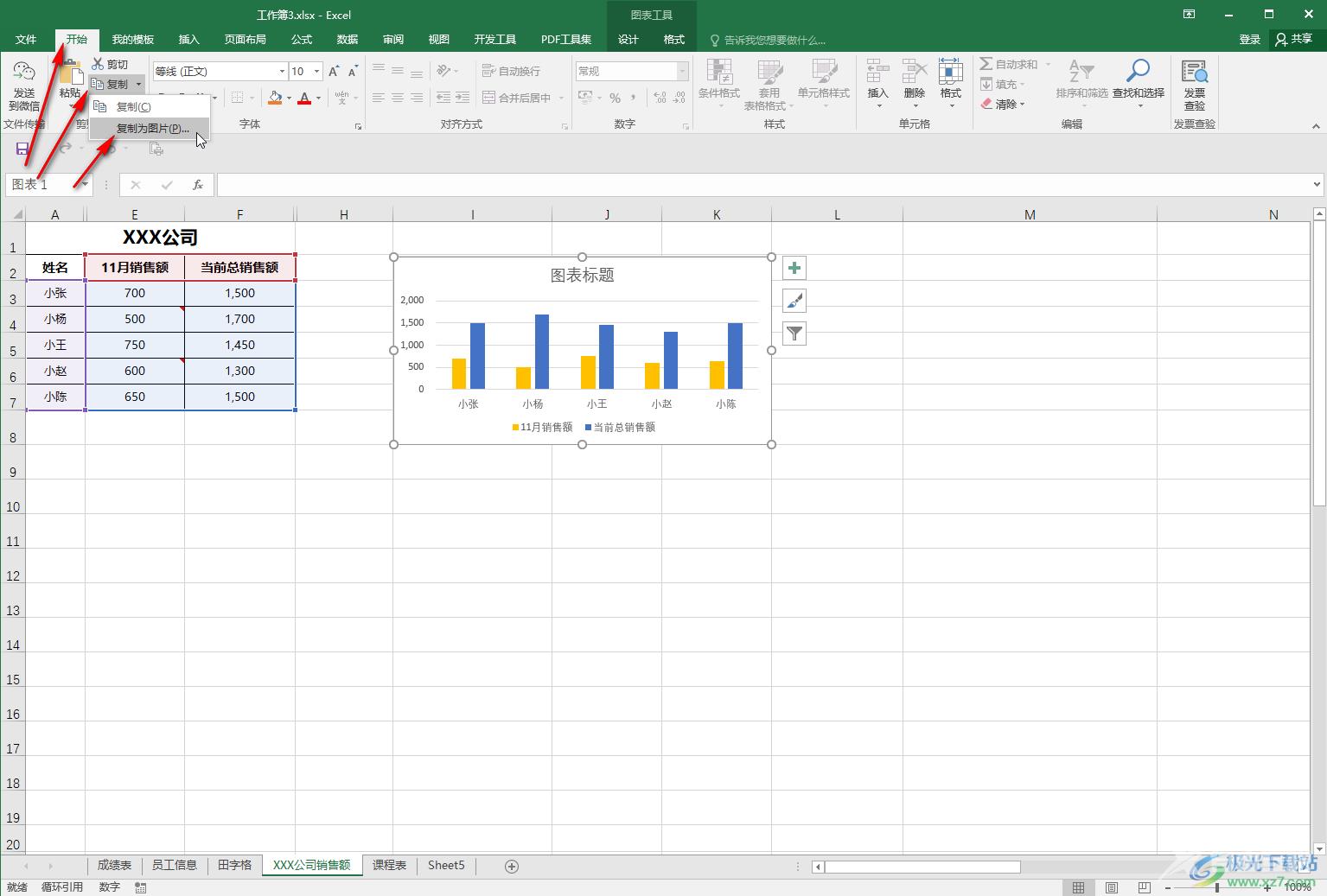Image resolution: width=1327 pixels, height=896 pixels.
Task: Switch to Normal view in status bar
Action: tap(1078, 887)
